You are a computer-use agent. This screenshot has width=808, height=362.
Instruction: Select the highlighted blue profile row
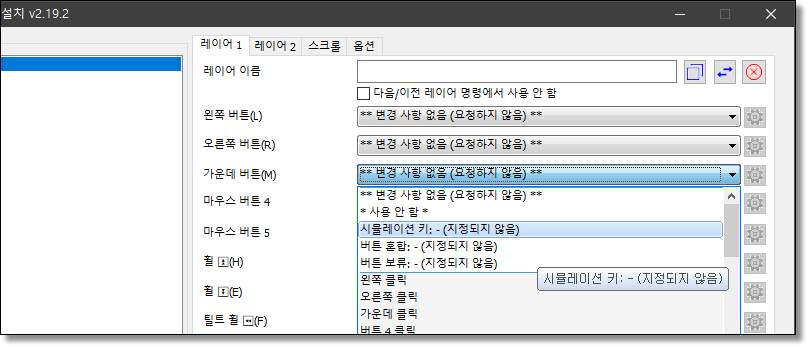point(90,64)
